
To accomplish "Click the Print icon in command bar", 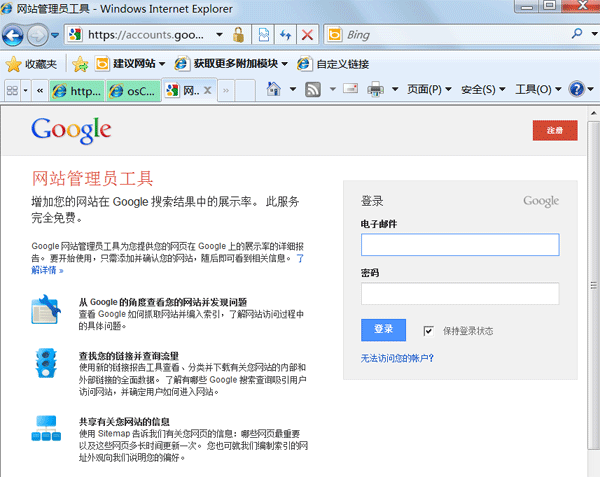I will 376,90.
